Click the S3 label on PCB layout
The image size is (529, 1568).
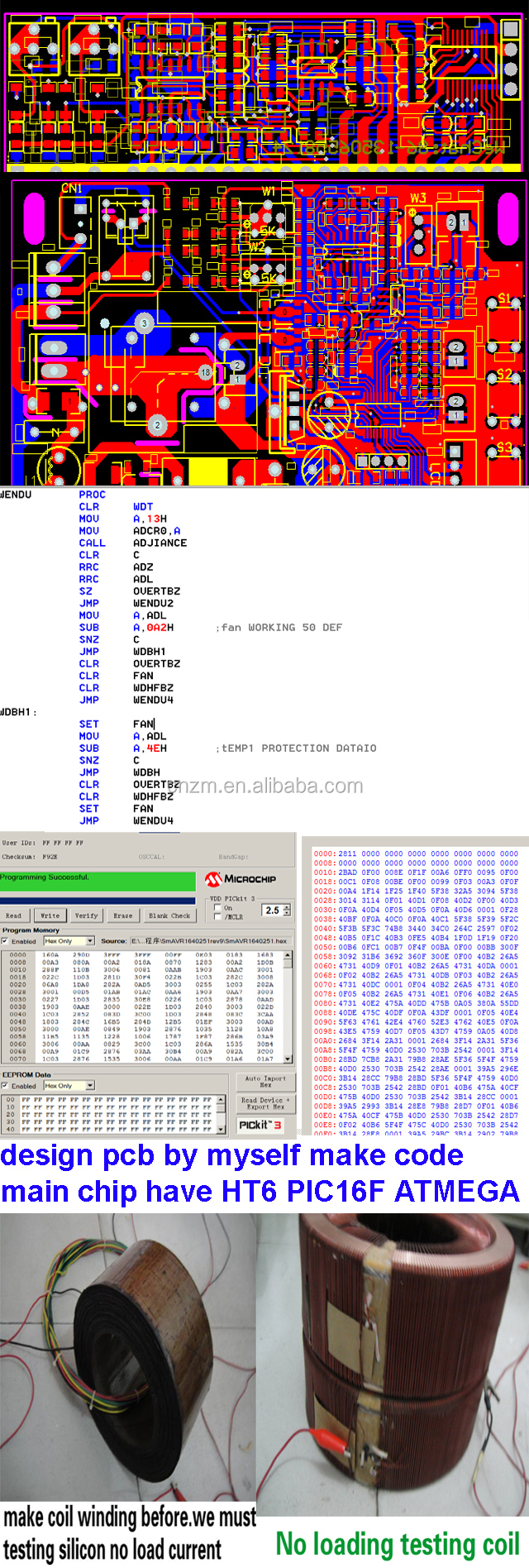[504, 447]
